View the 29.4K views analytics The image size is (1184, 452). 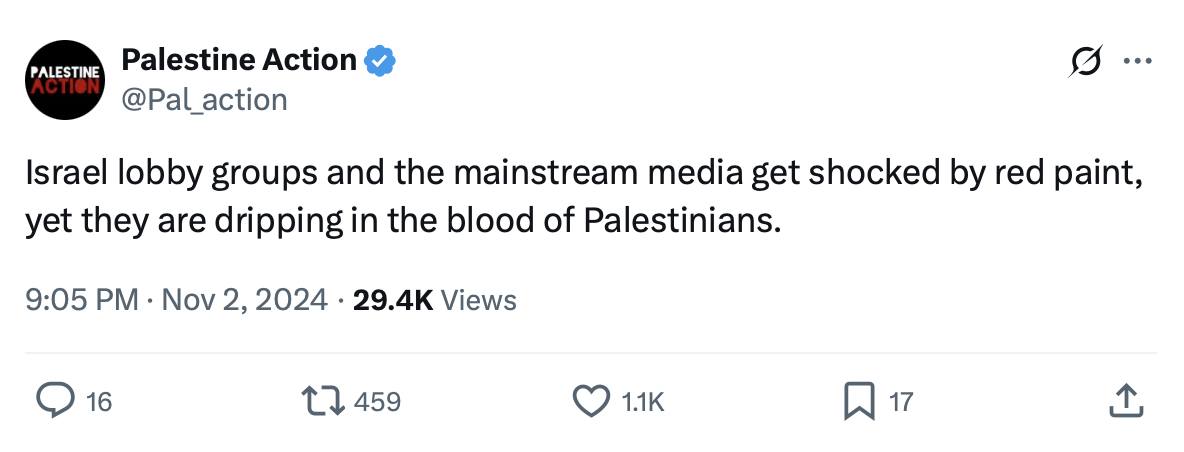(393, 299)
